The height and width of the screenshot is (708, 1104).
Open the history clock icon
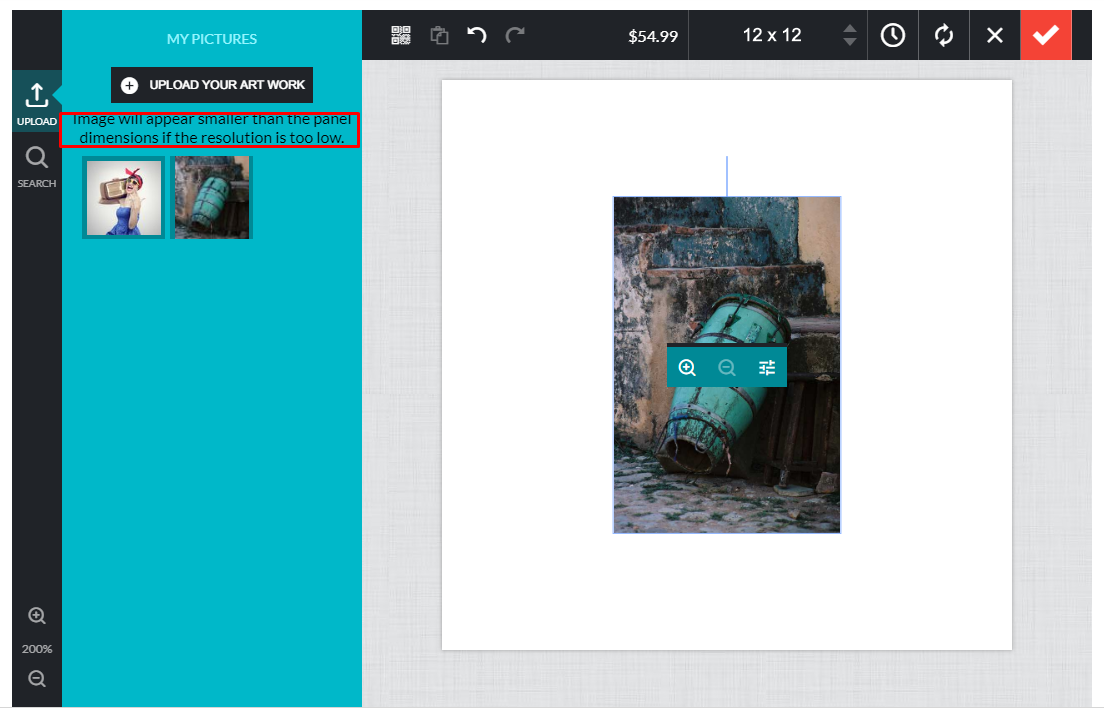893,35
